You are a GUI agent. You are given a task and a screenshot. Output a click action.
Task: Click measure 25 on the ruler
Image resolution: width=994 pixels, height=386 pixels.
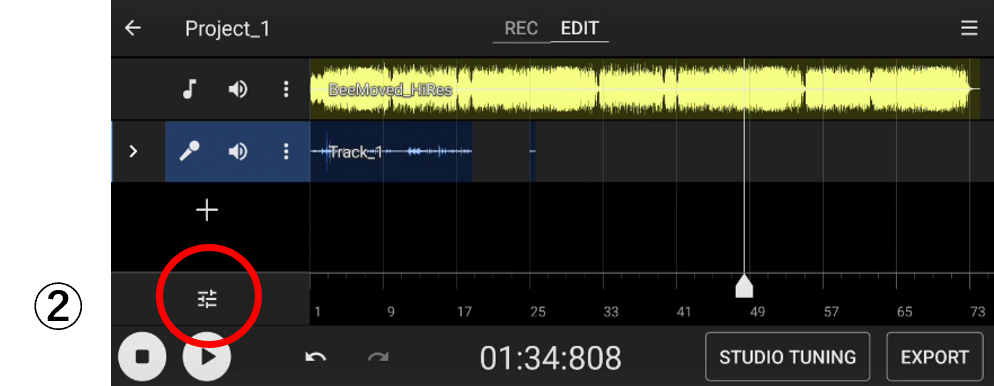pos(538,312)
